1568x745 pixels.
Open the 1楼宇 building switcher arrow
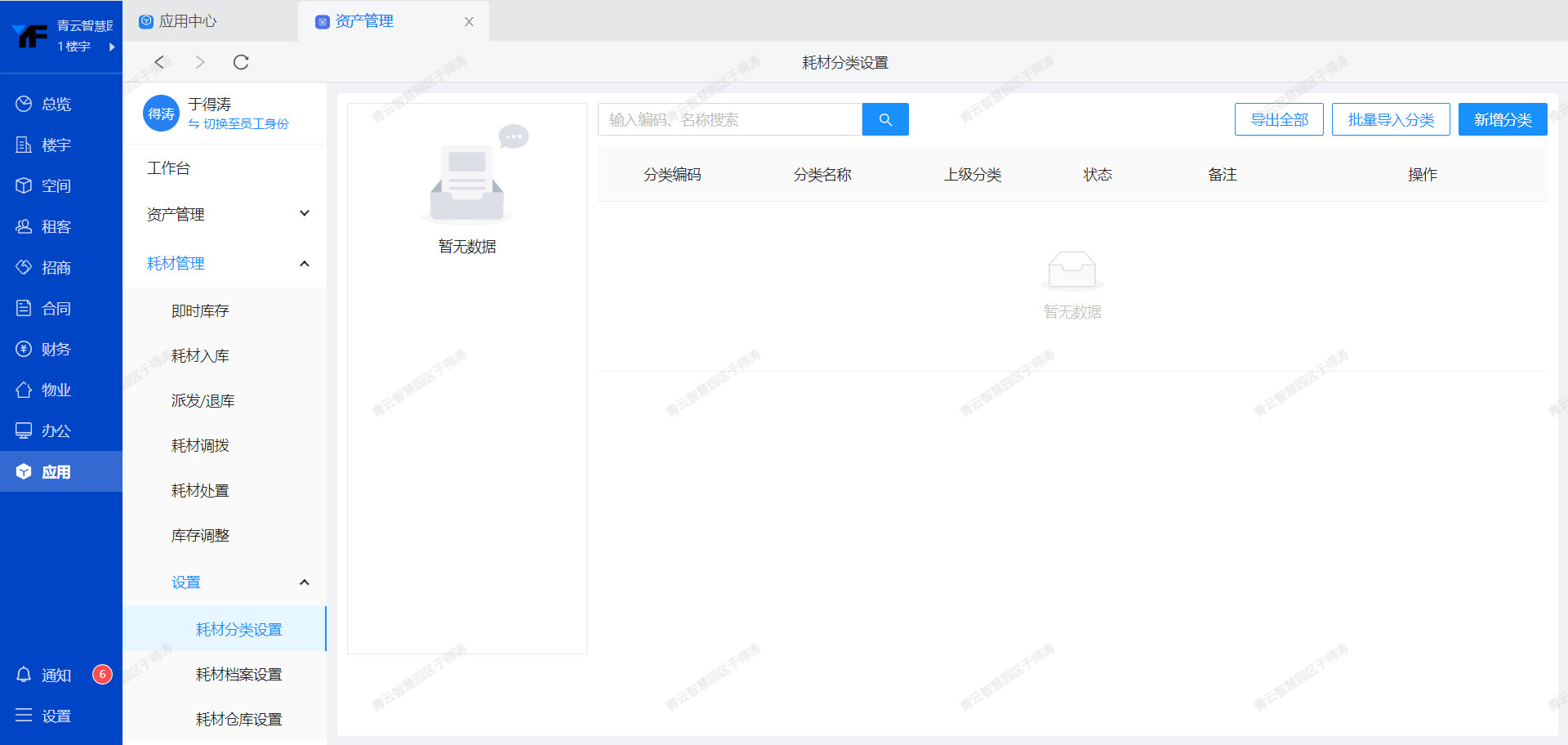[x=111, y=47]
